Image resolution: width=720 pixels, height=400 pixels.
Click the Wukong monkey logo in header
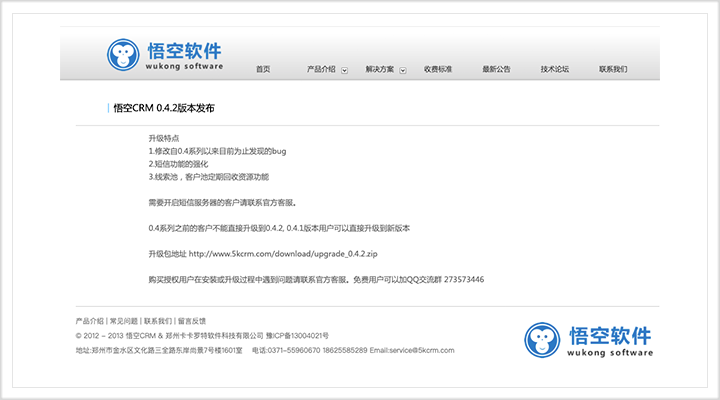(x=123, y=56)
